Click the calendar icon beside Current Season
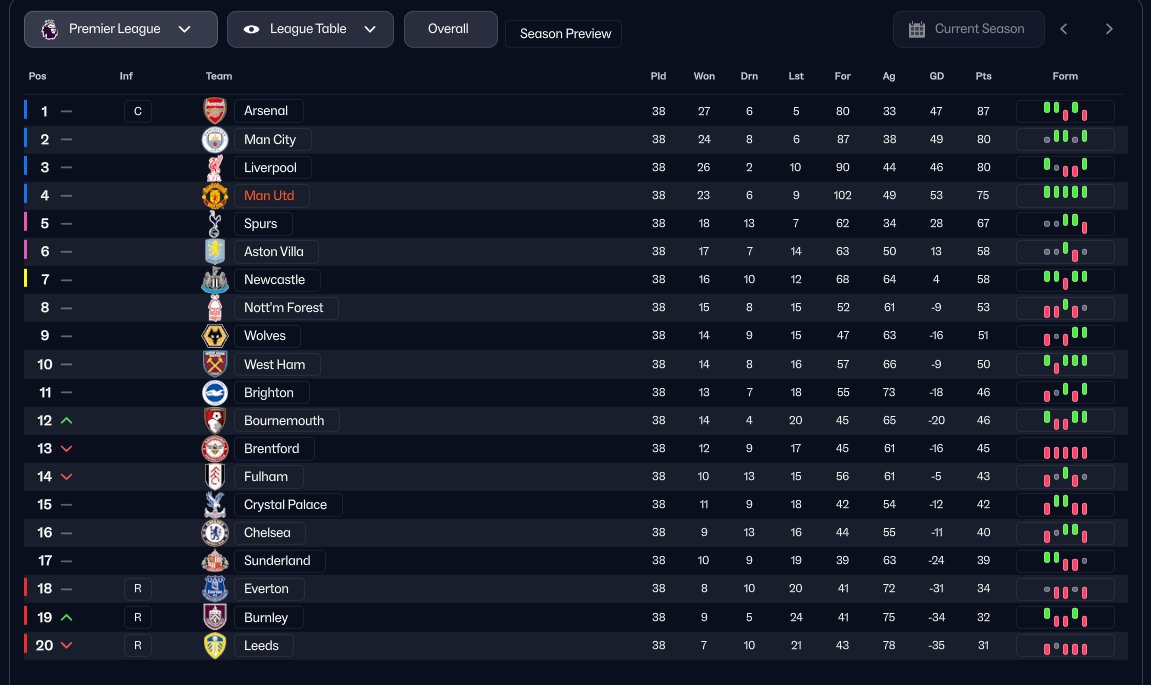This screenshot has height=685, width=1151. point(916,29)
